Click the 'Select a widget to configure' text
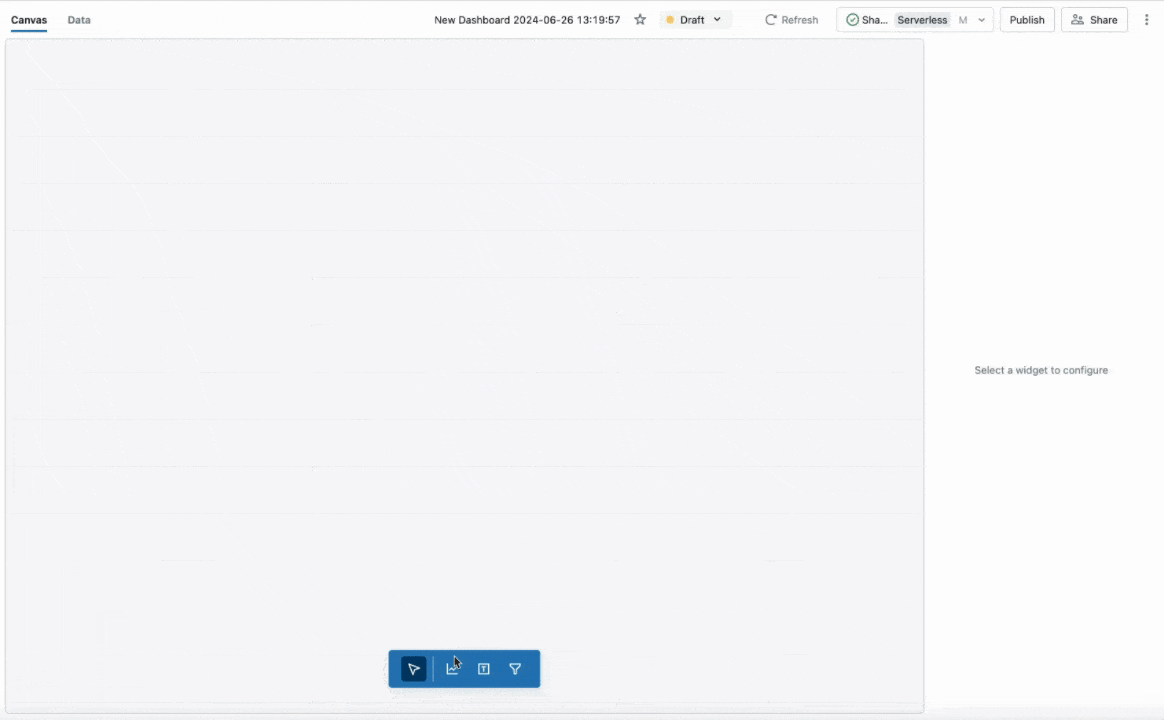 [1041, 370]
